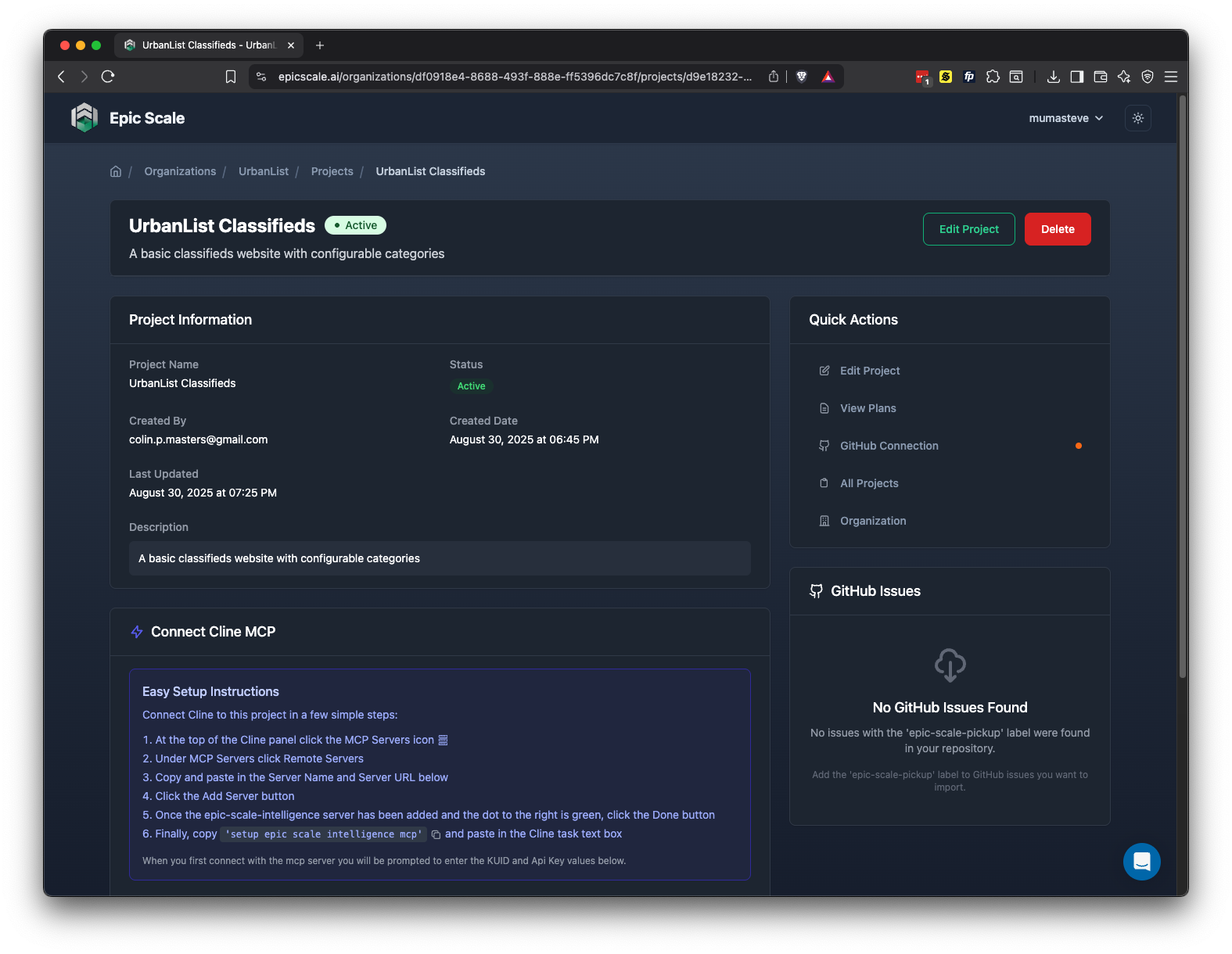Viewport: 1232px width, 954px height.
Task: Click the cloud download icon in GitHub Issues
Action: coord(950,665)
